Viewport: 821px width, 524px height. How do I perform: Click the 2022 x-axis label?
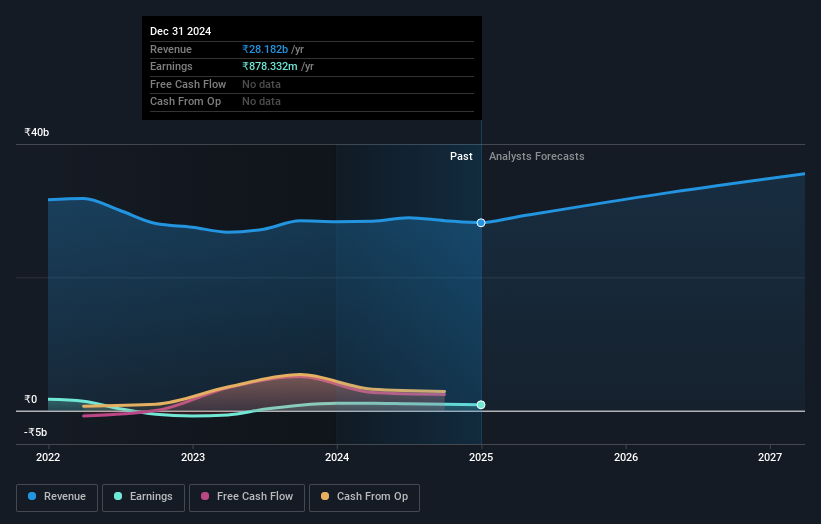click(48, 457)
